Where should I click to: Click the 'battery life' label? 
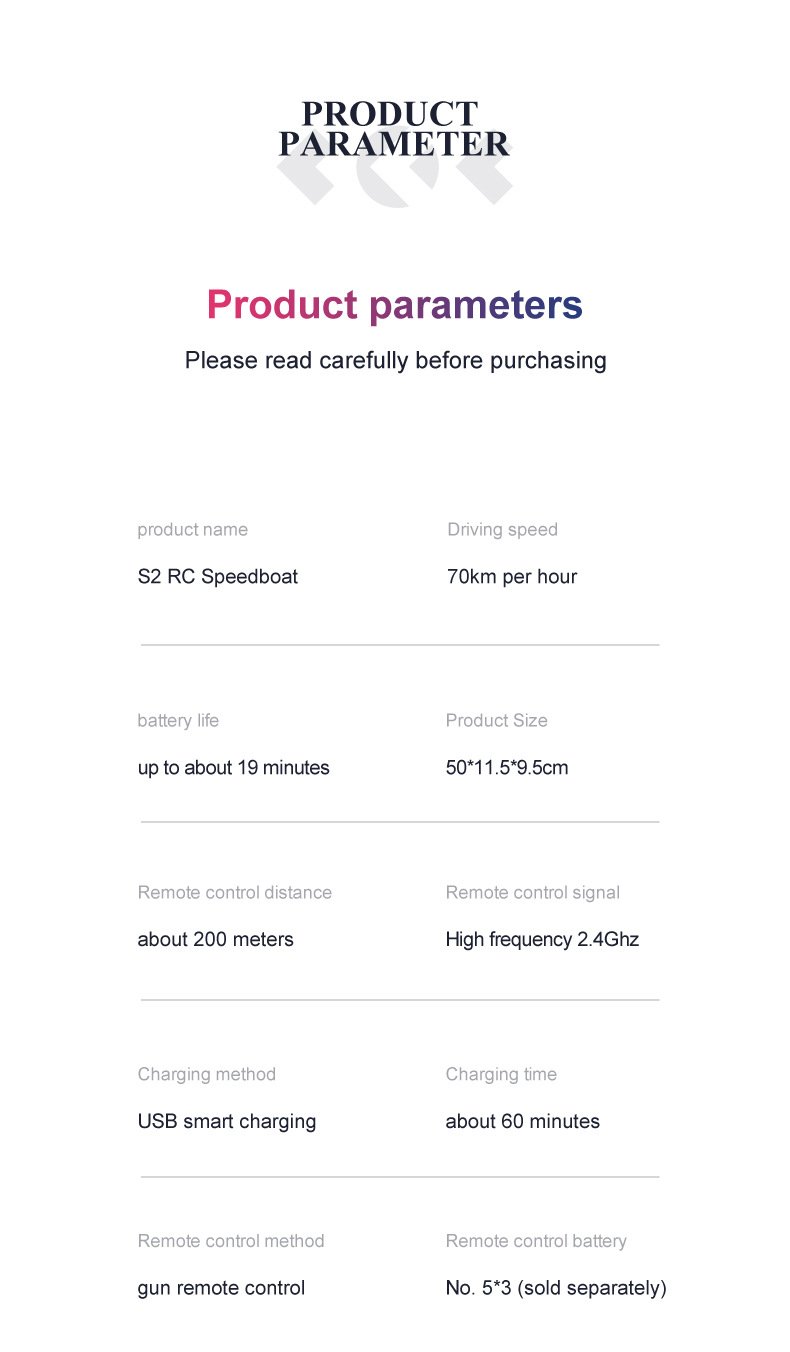(x=178, y=721)
